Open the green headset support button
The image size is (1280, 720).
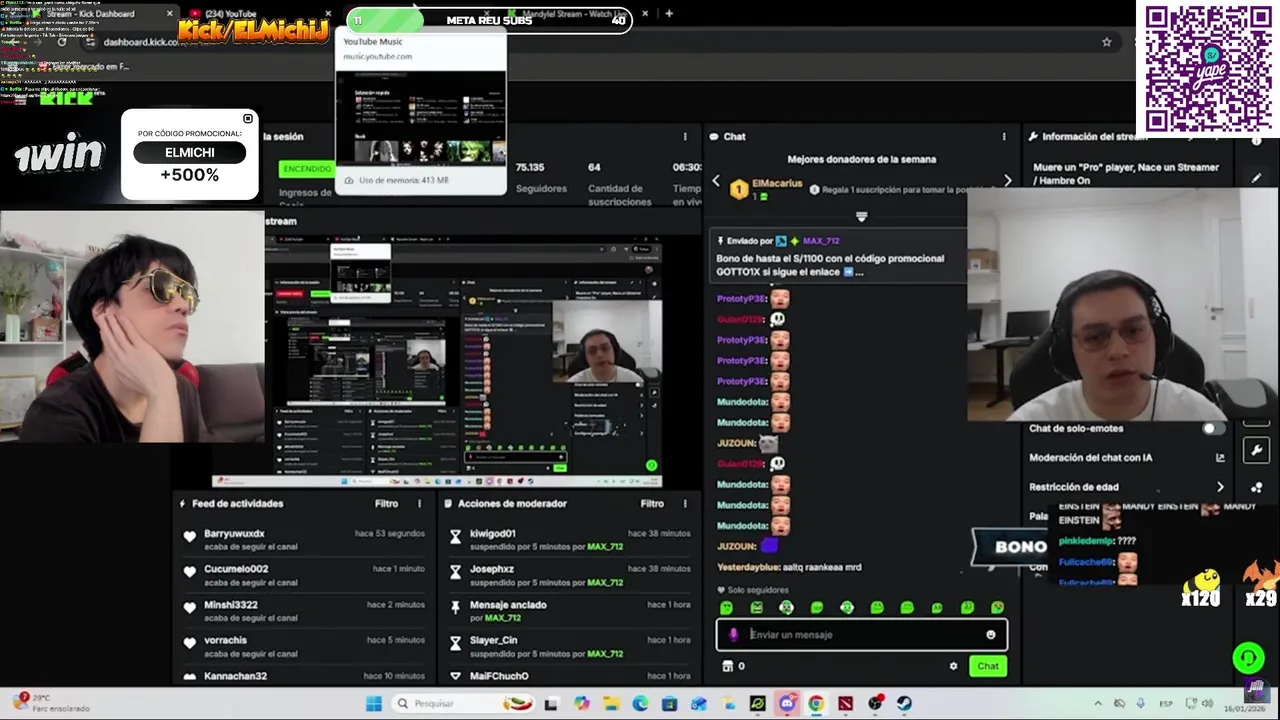click(1248, 658)
